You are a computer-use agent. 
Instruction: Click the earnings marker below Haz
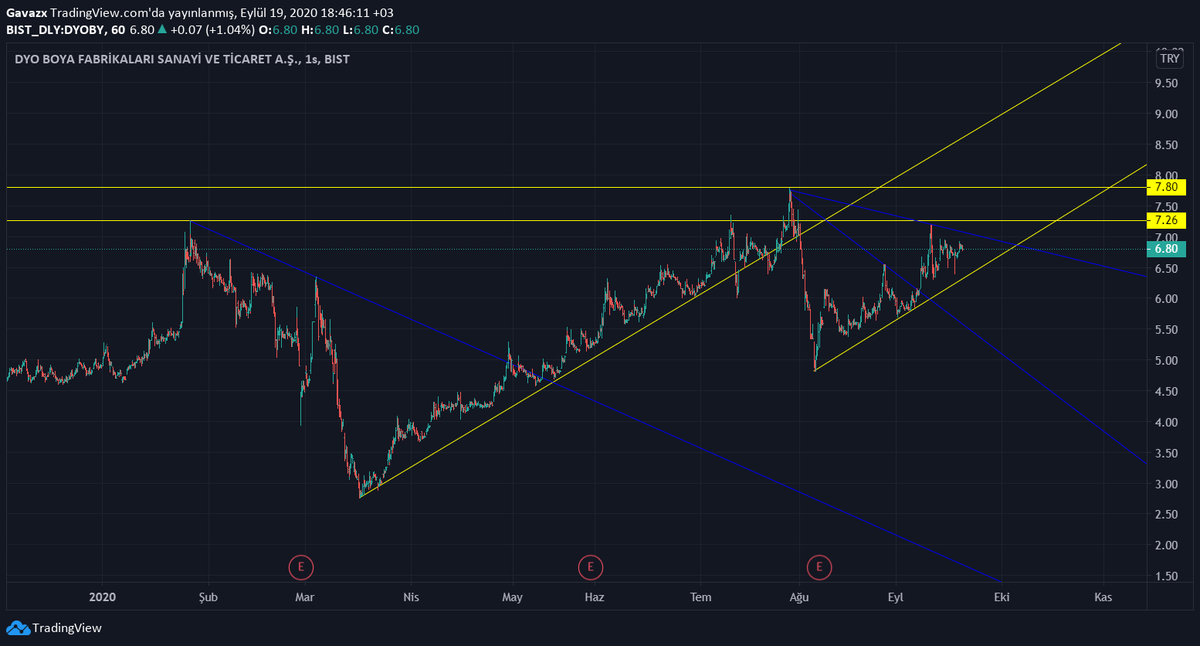click(x=591, y=568)
